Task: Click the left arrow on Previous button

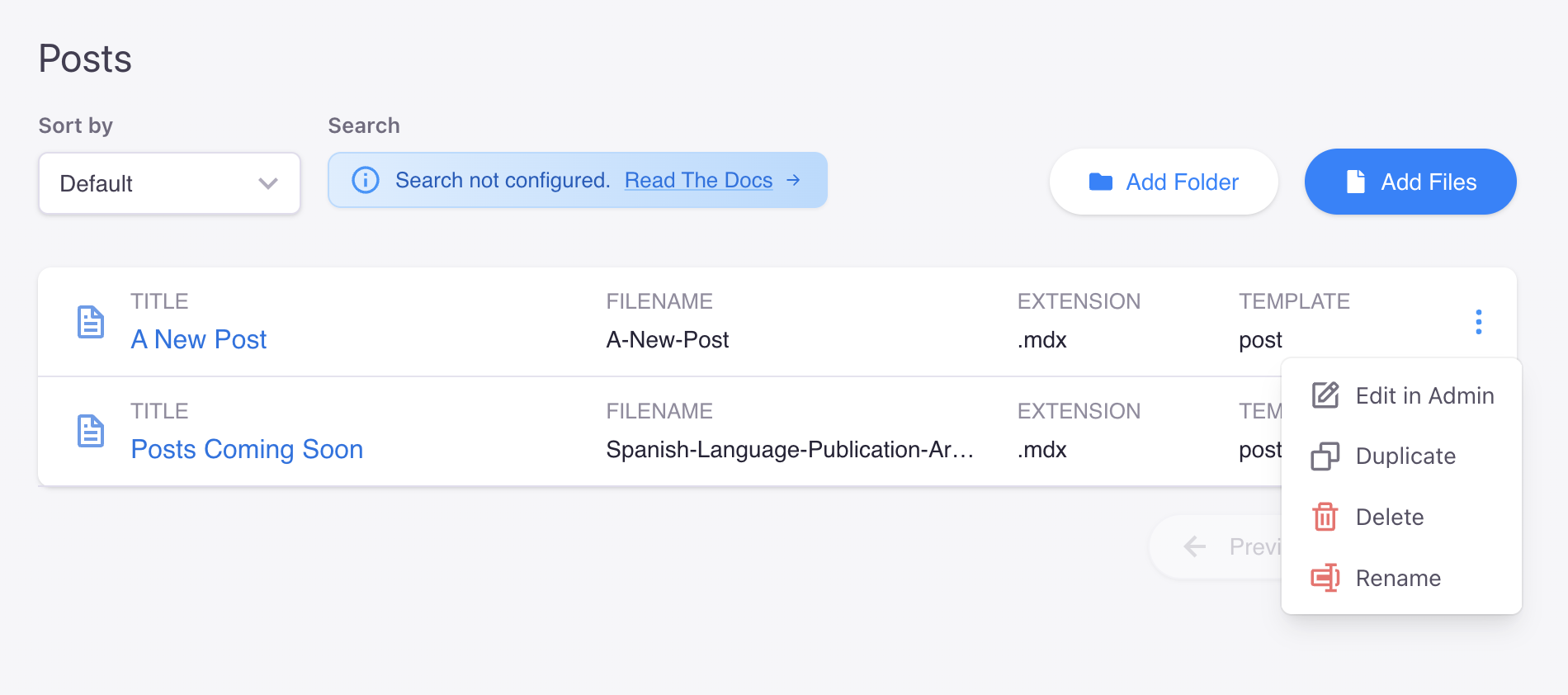Action: coord(1195,546)
